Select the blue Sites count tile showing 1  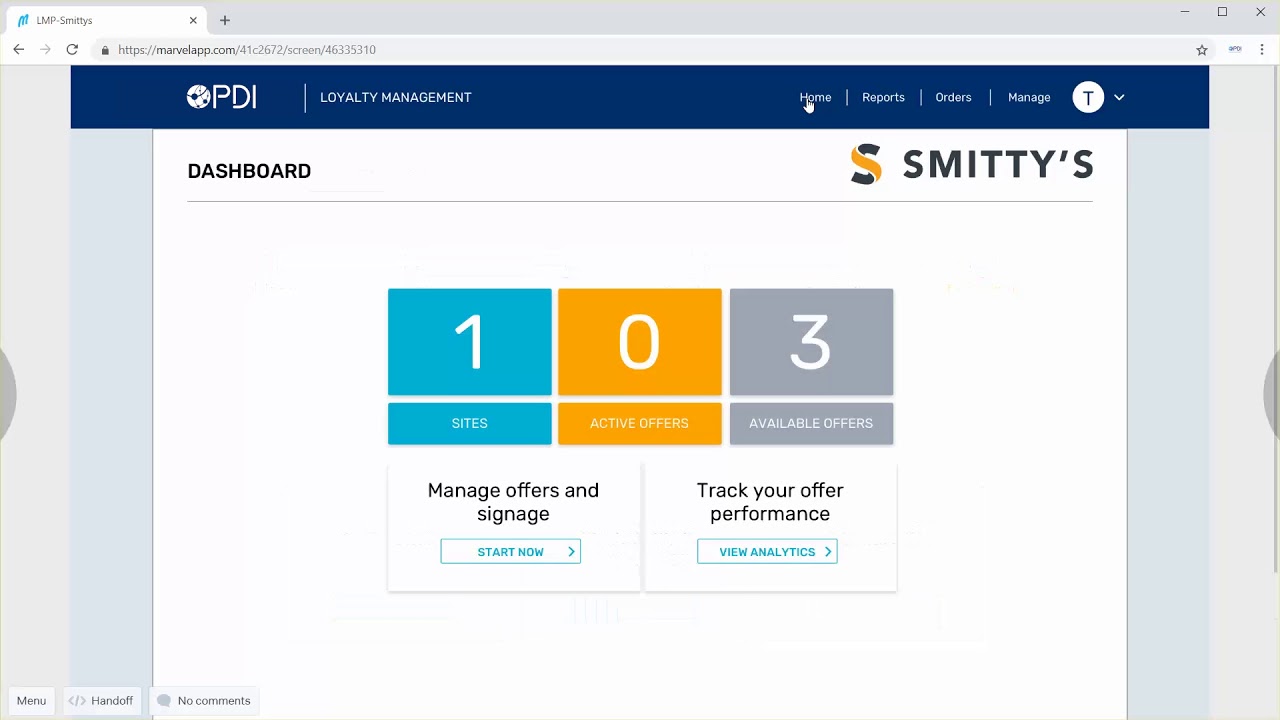470,342
